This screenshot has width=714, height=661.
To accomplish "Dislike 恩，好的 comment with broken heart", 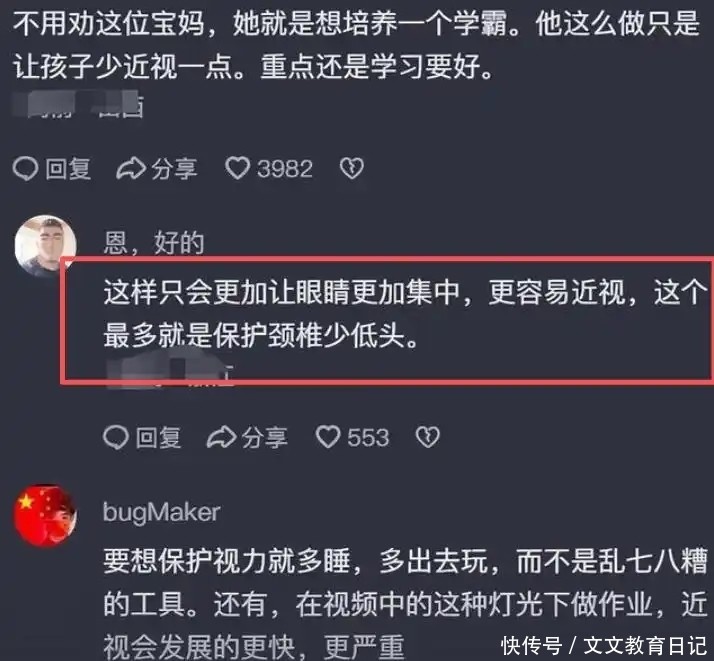I will pyautogui.click(x=428, y=437).
